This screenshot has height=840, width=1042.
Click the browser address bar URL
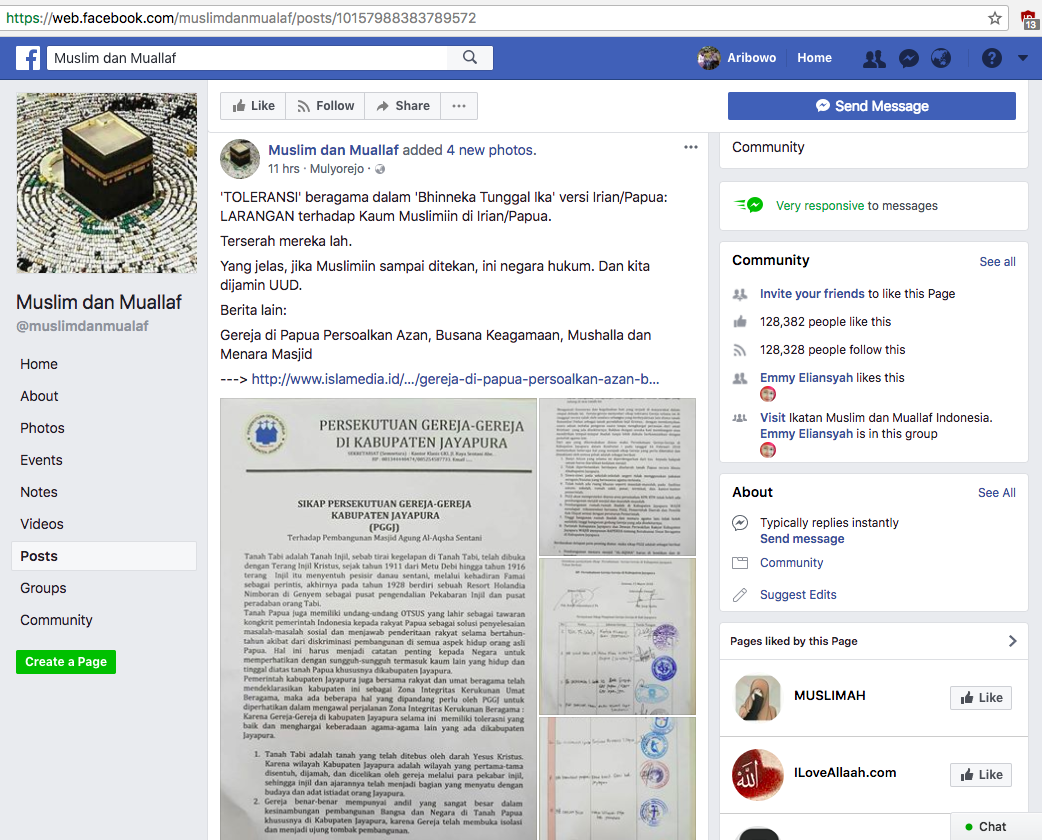[x=241, y=18]
